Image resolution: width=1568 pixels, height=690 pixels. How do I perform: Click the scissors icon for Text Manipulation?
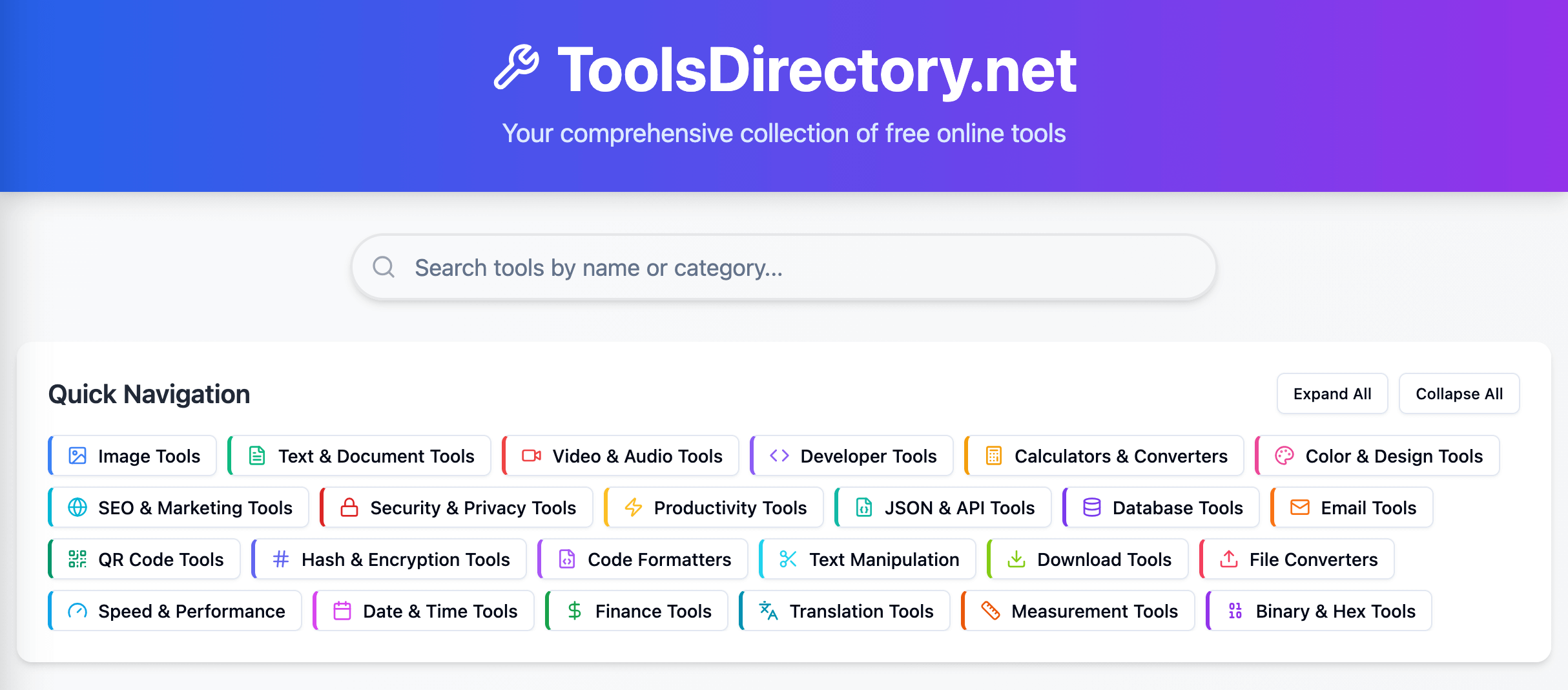tap(789, 559)
